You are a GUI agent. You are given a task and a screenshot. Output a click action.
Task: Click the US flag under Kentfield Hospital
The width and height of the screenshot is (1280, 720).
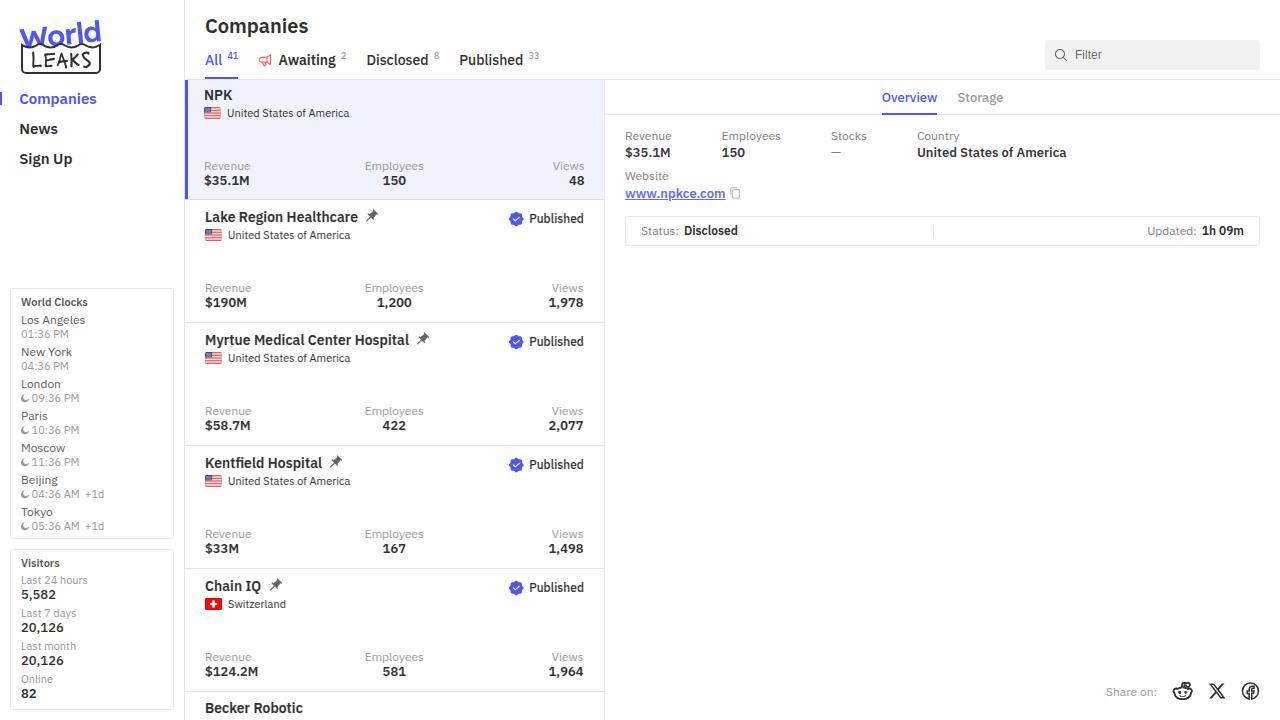213,482
